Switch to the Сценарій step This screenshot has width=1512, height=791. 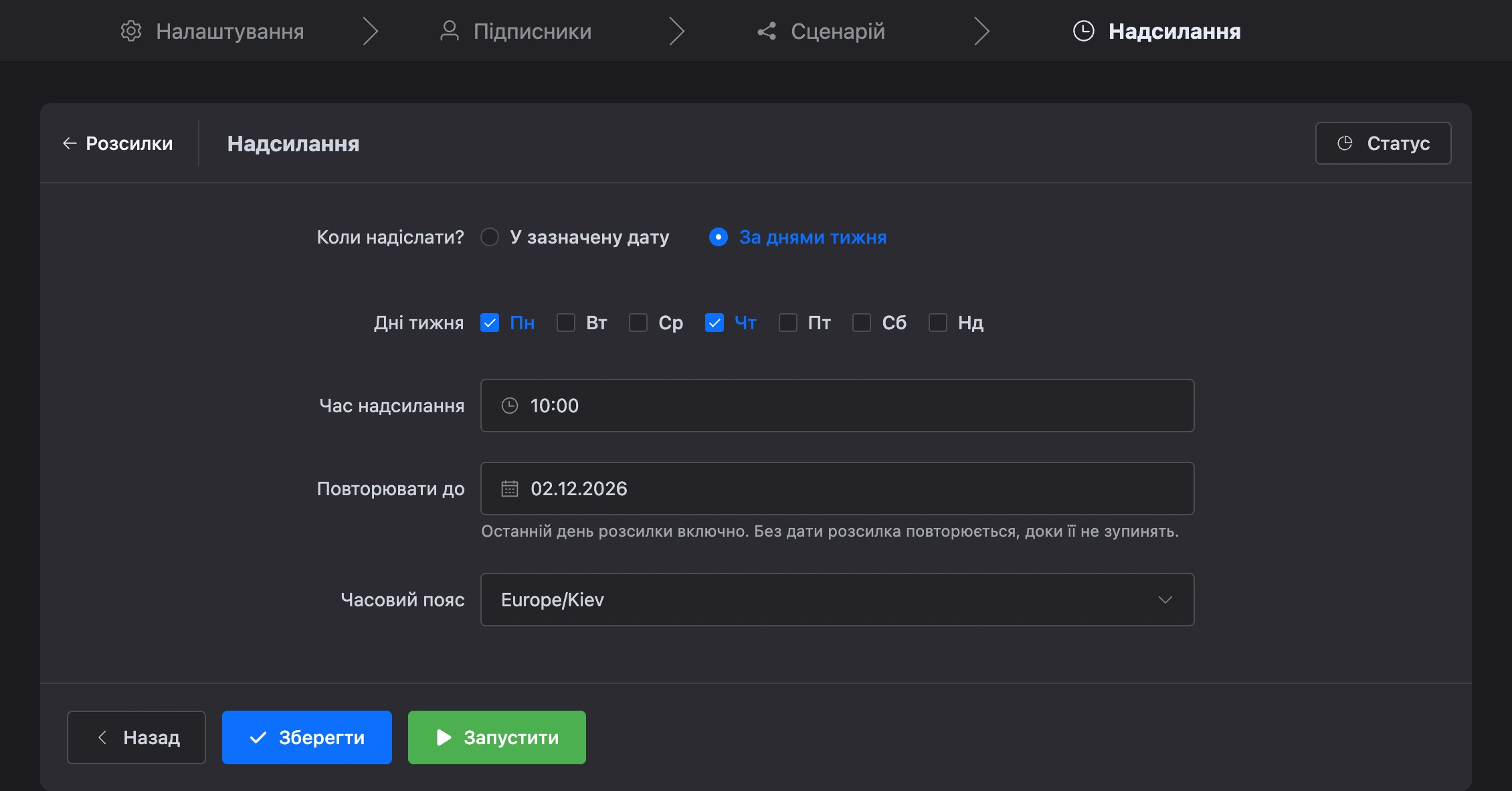click(821, 31)
